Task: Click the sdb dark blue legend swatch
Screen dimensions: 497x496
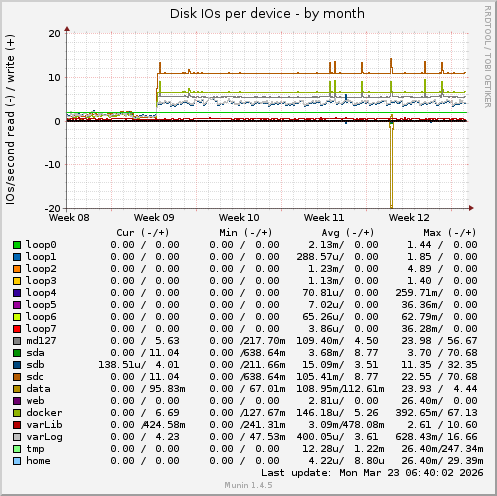Action: (17, 365)
